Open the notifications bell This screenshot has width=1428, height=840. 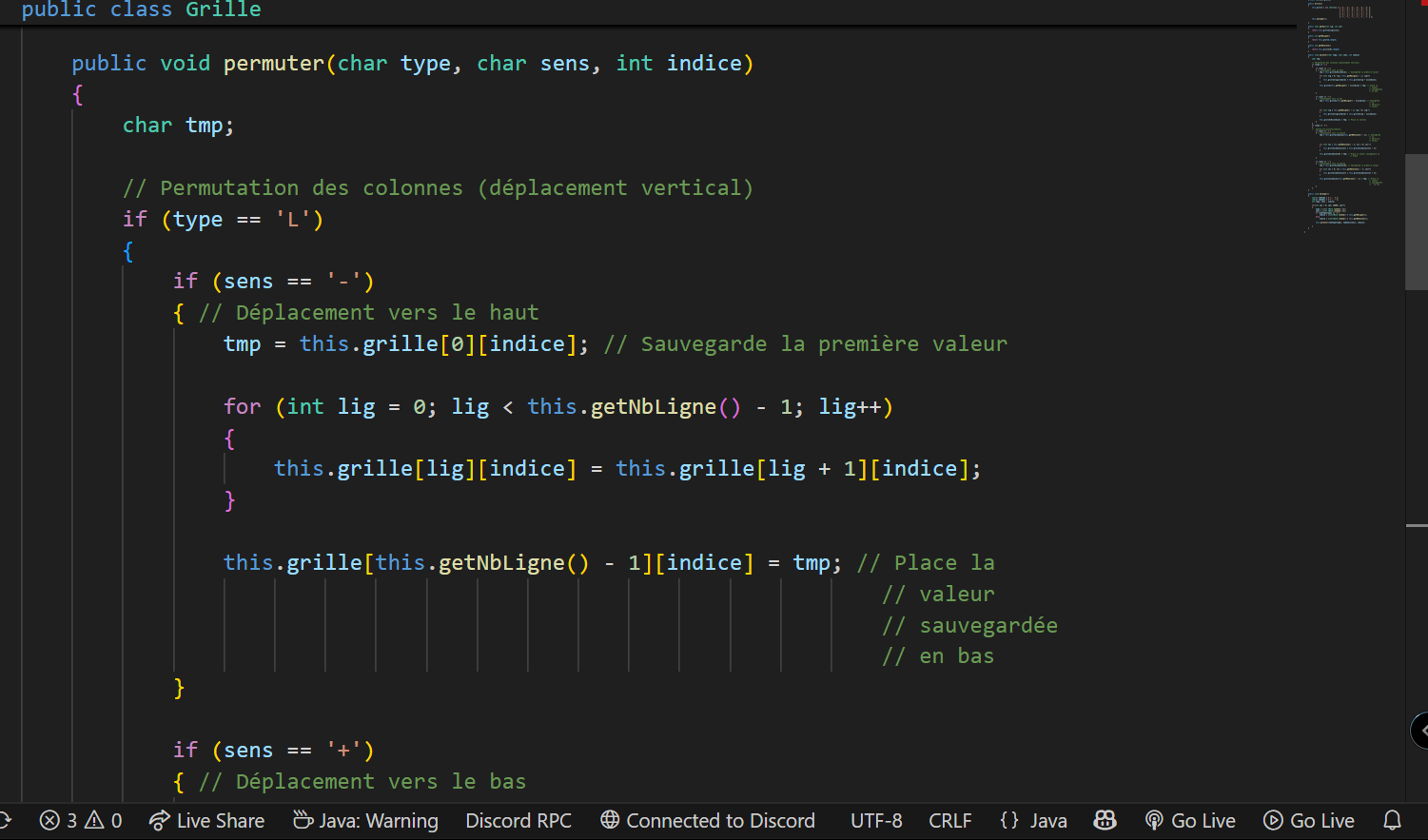pos(1392,820)
